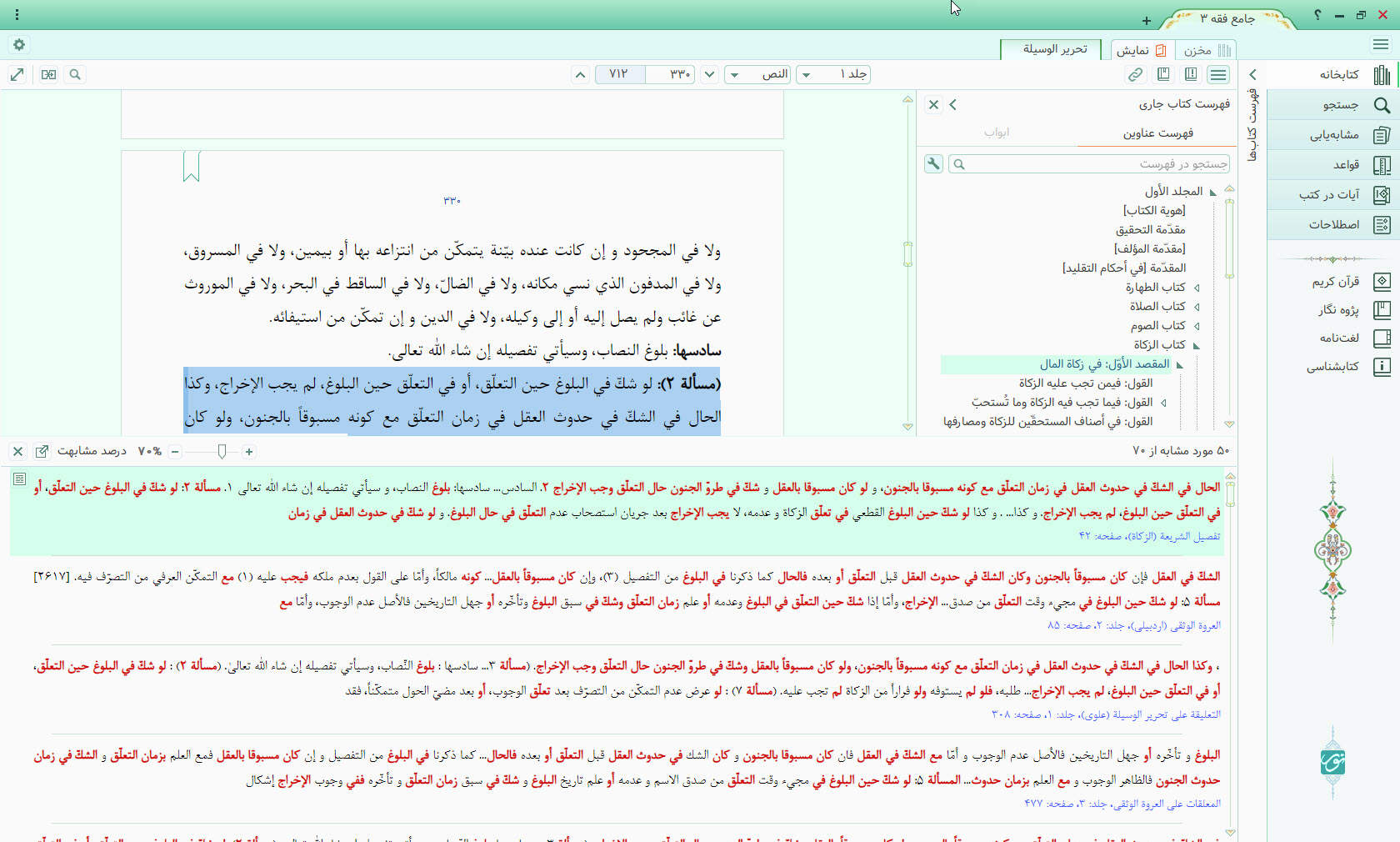Add a new tab with the plus button

tap(1147, 20)
